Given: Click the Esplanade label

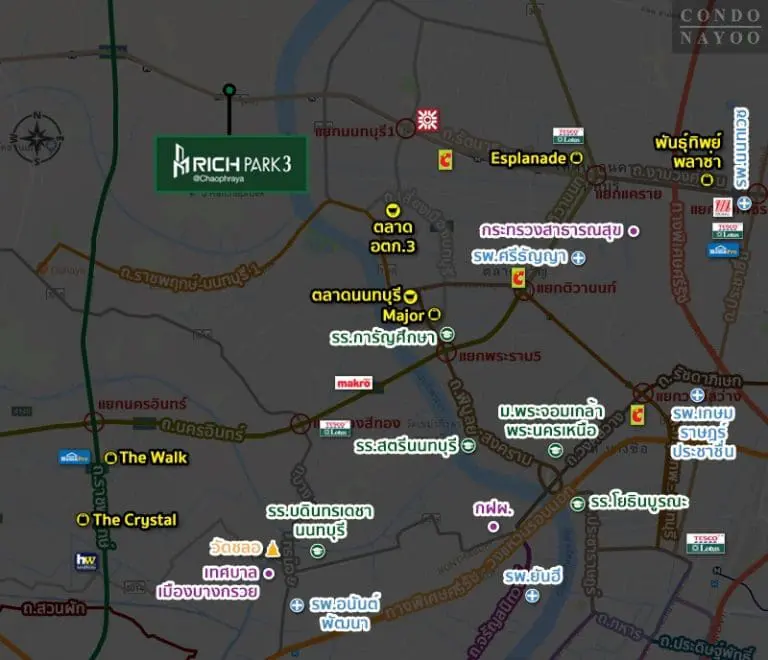Looking at the screenshot, I should [x=528, y=158].
